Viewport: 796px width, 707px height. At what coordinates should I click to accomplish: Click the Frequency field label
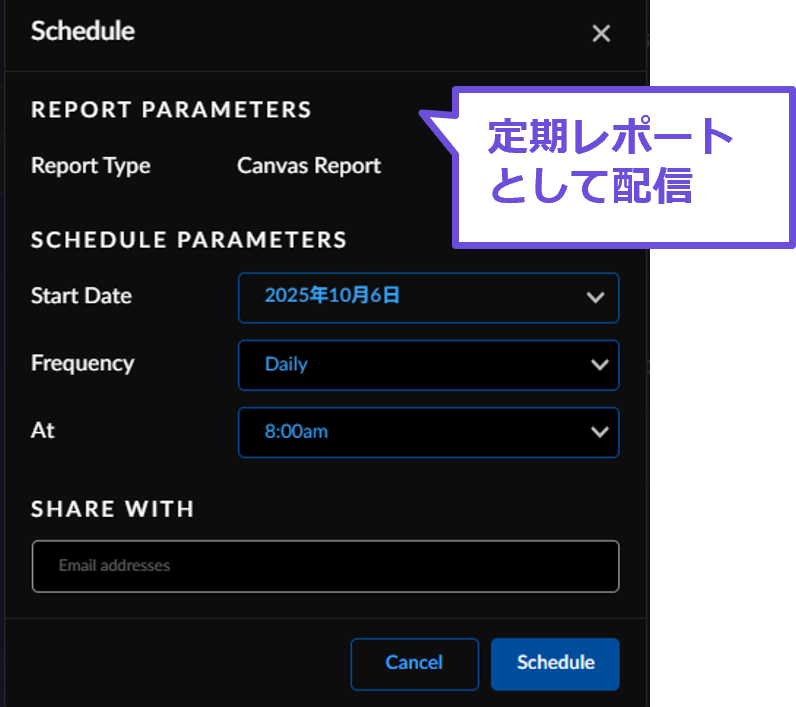pyautogui.click(x=82, y=363)
